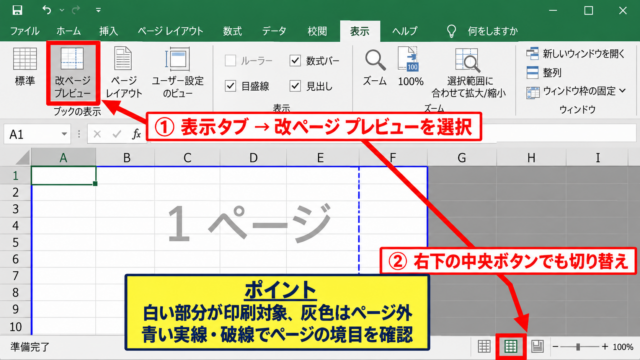Image resolution: width=640 pixels, height=360 pixels.
Task: Click the zoom slider handle
Action: coord(578,347)
